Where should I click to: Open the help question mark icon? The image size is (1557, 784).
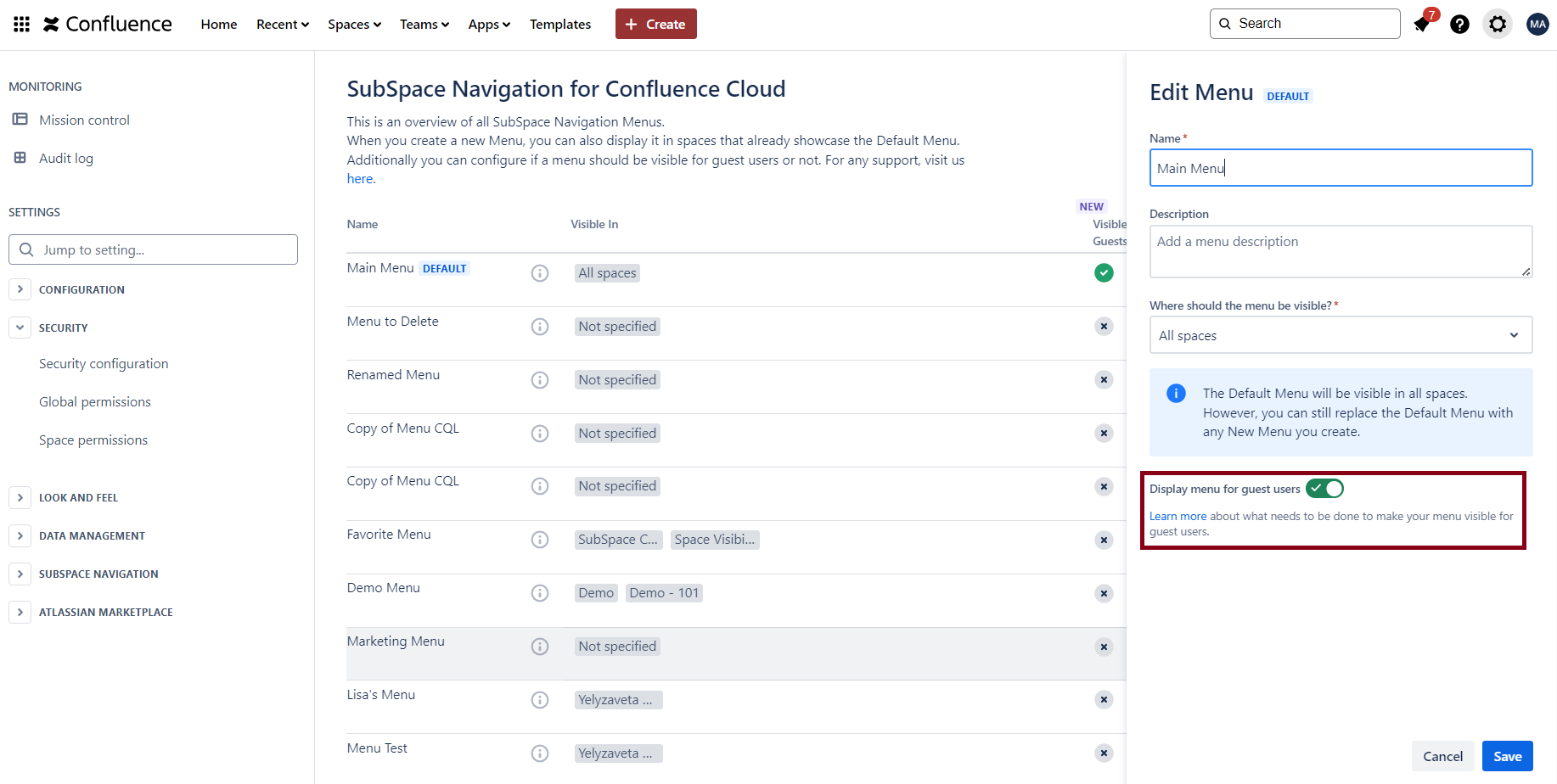click(x=1459, y=24)
